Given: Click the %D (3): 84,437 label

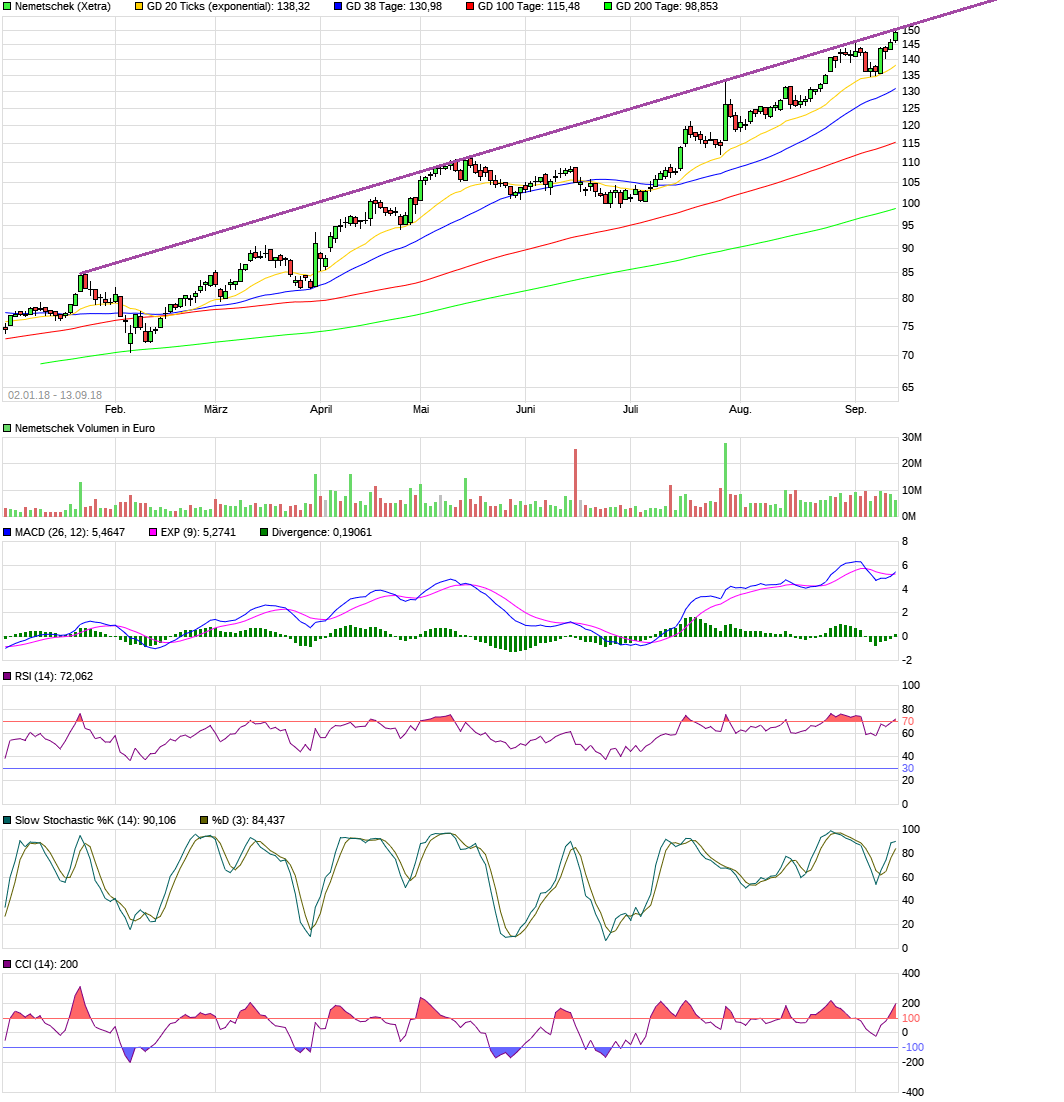Looking at the screenshot, I should click(248, 821).
